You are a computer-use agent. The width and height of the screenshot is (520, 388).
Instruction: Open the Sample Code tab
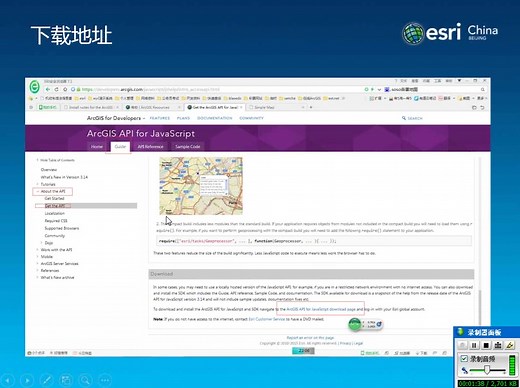(188, 147)
